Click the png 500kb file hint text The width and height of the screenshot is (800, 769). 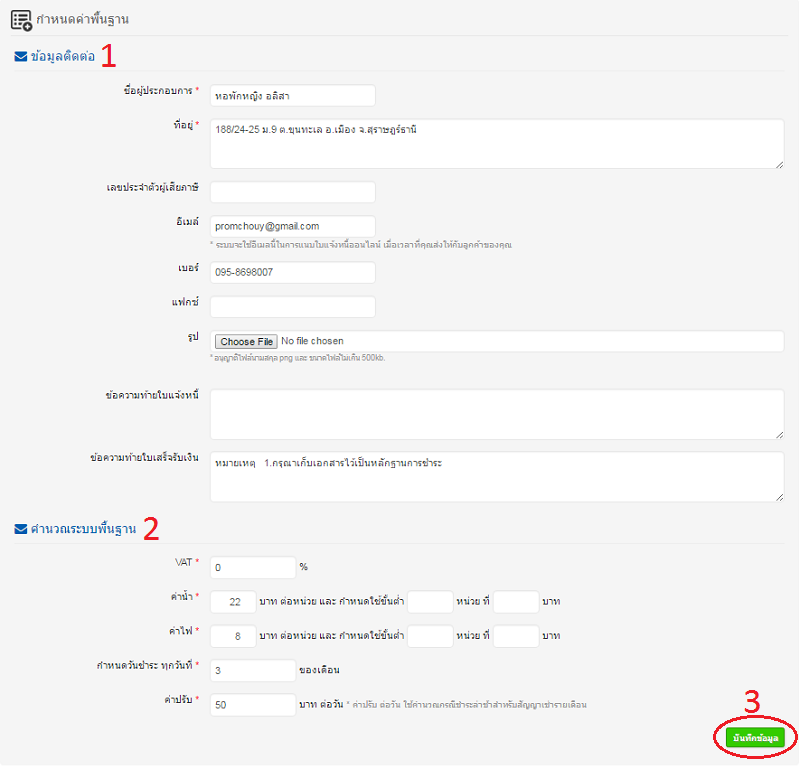tap(297, 358)
